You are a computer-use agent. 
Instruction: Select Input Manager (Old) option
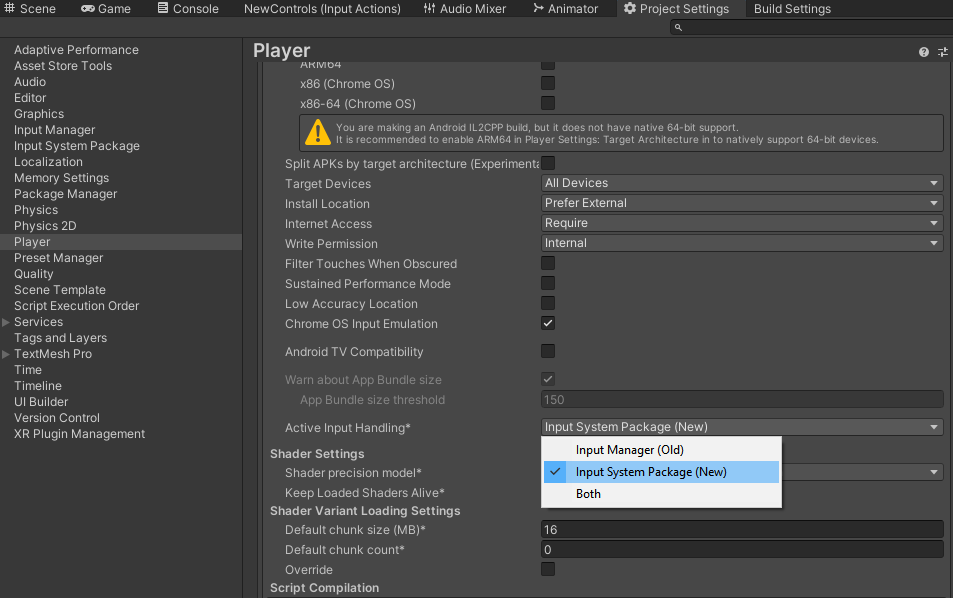629,450
